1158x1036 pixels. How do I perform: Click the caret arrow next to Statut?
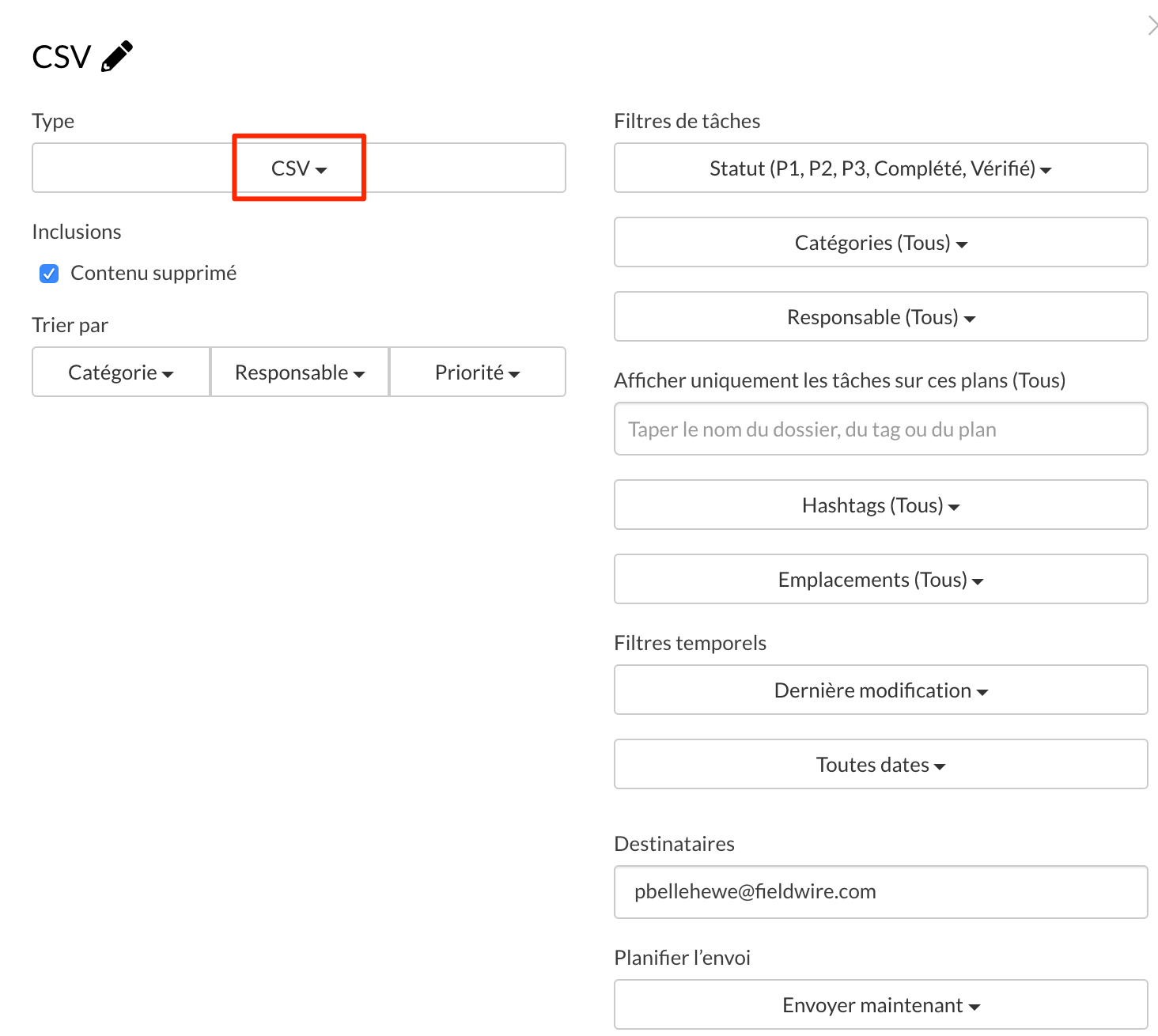click(1046, 170)
